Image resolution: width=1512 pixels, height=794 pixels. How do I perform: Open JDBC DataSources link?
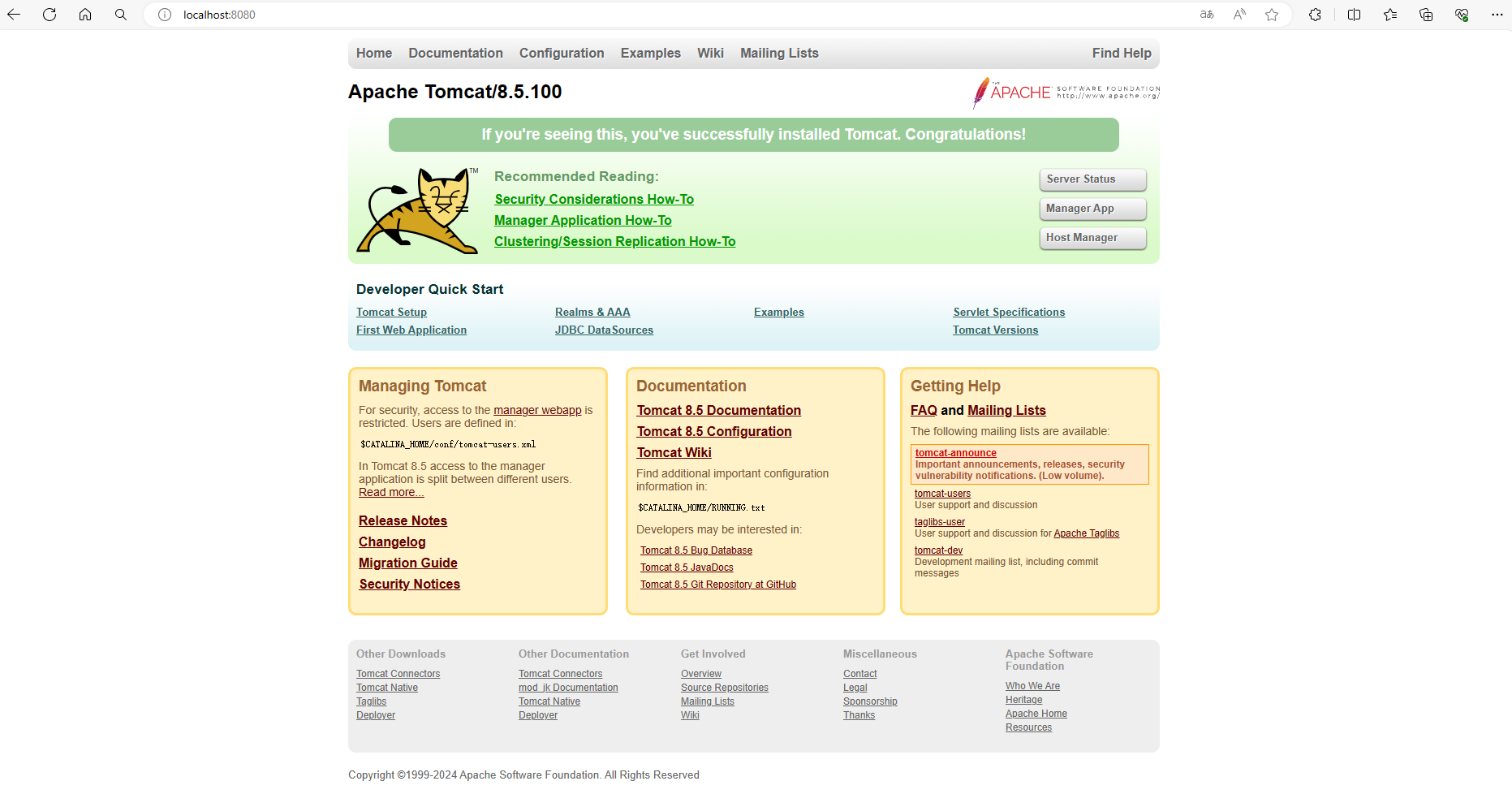click(x=604, y=330)
